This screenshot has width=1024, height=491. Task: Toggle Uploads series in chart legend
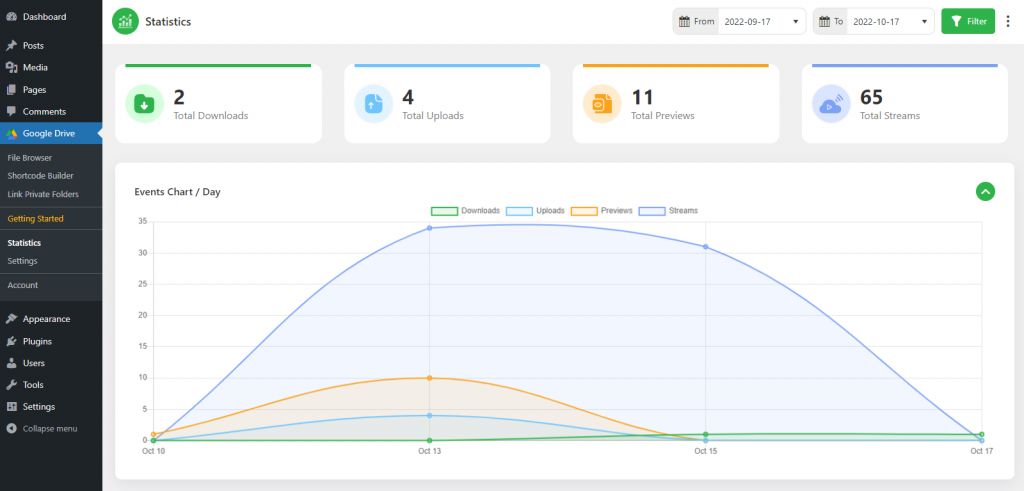pos(536,211)
